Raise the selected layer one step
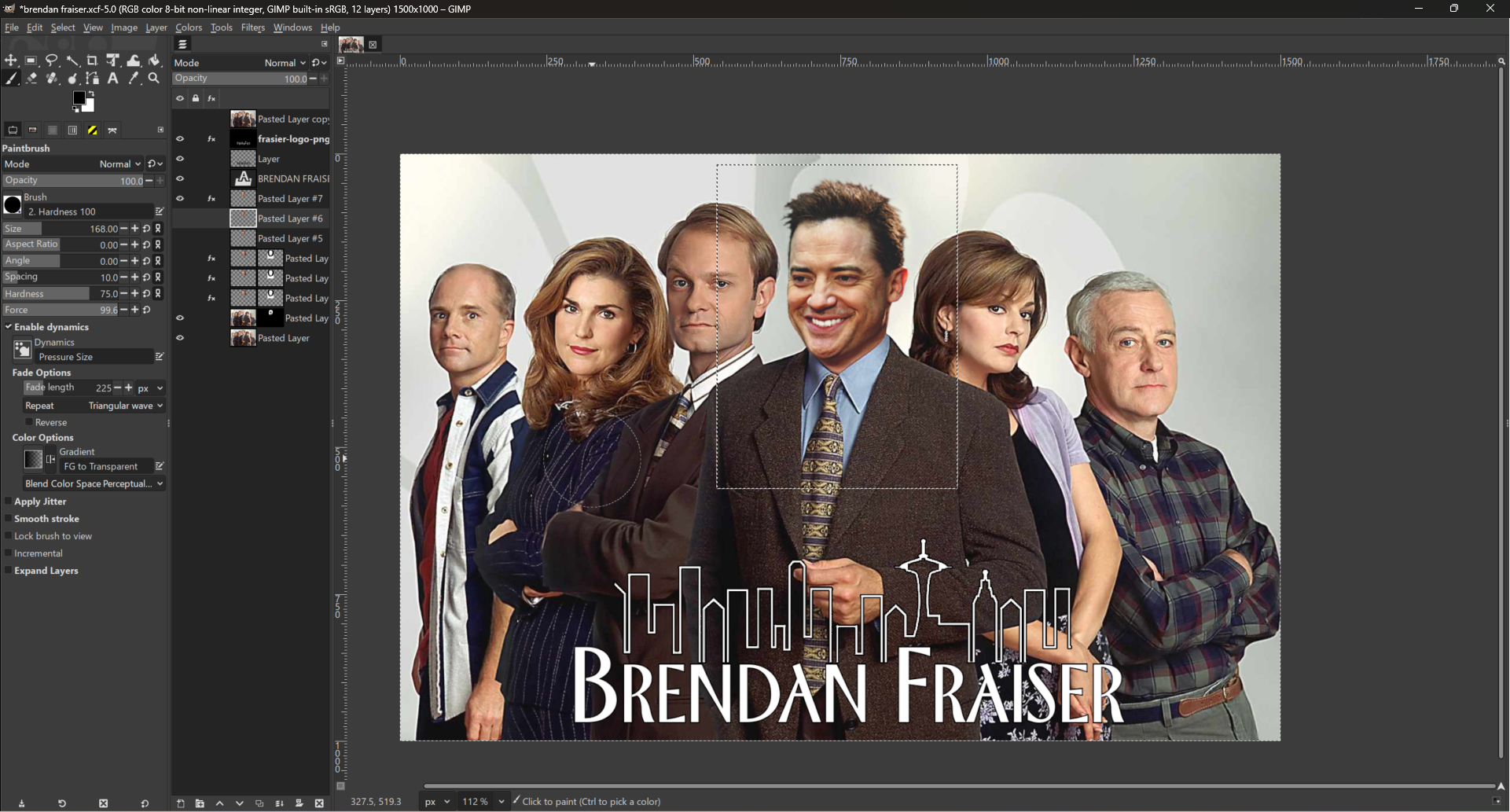This screenshot has height=812, width=1510. coord(220,803)
